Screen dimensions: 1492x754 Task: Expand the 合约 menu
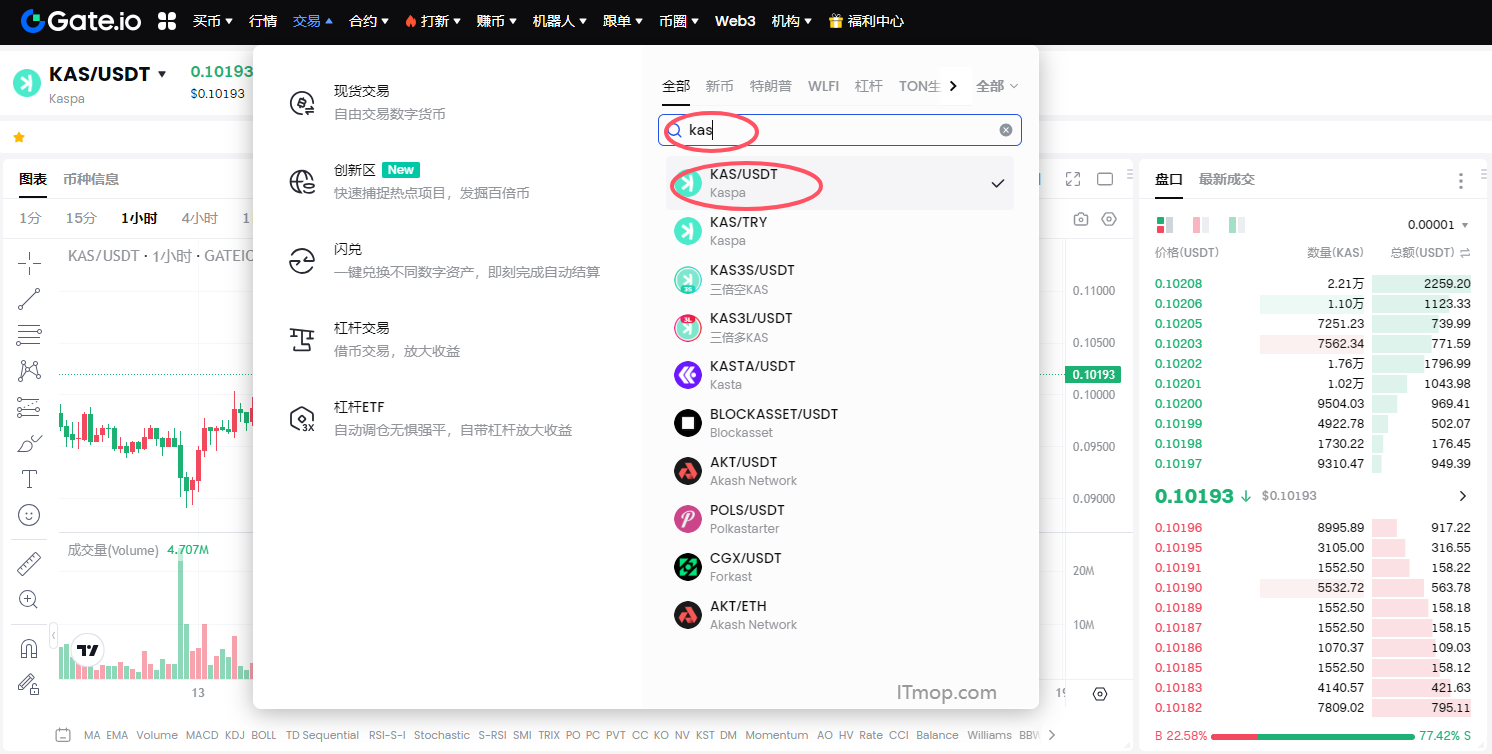pos(369,20)
